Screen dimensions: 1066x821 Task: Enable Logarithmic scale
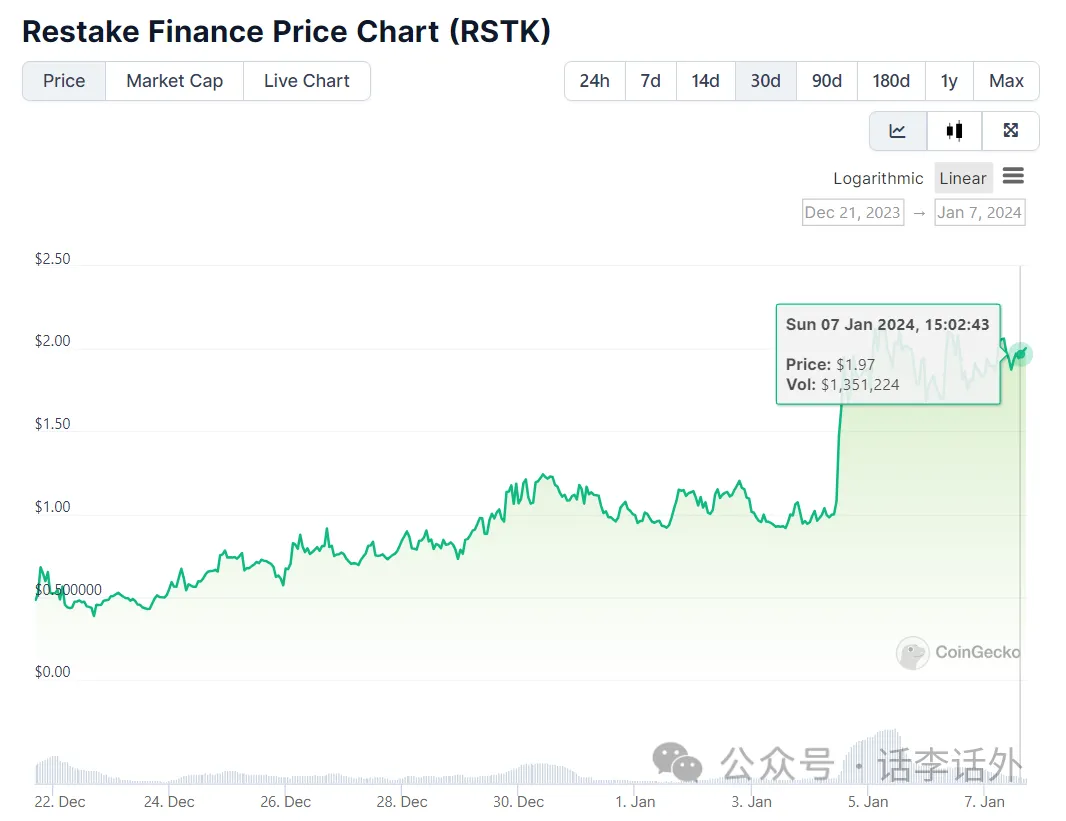tap(878, 178)
